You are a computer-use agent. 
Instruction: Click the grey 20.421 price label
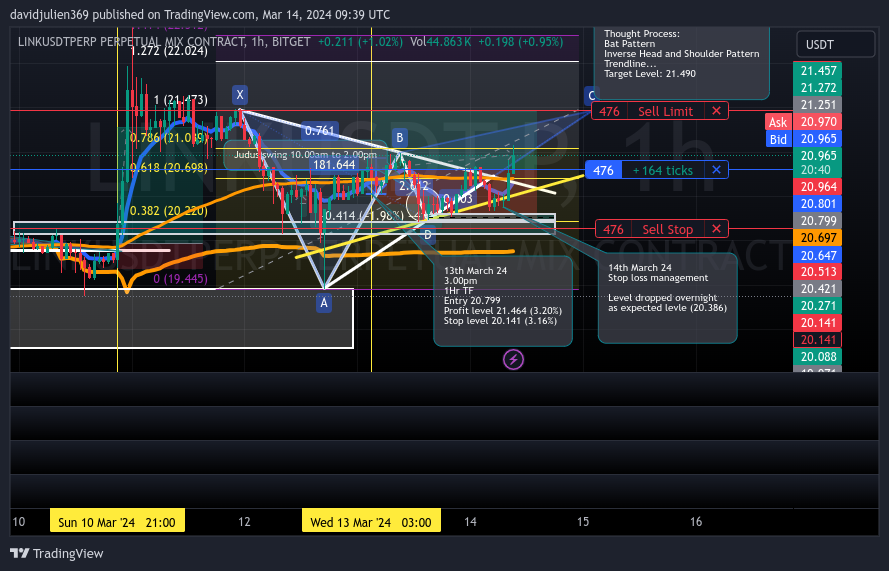pyautogui.click(x=818, y=289)
